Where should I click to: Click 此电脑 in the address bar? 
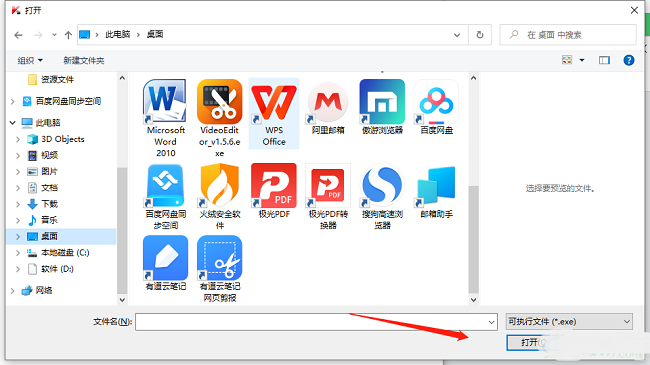118,34
